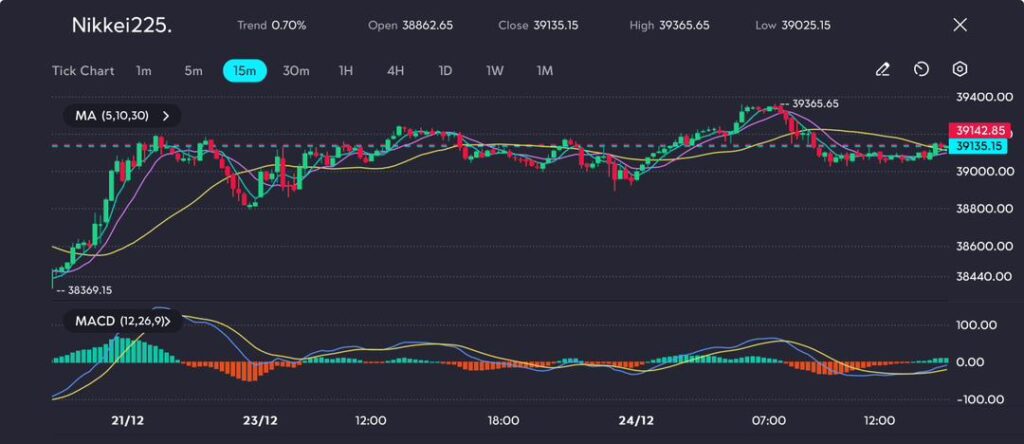Choose the 4H timeframe
Screen dimensions: 1024x444
click(395, 71)
